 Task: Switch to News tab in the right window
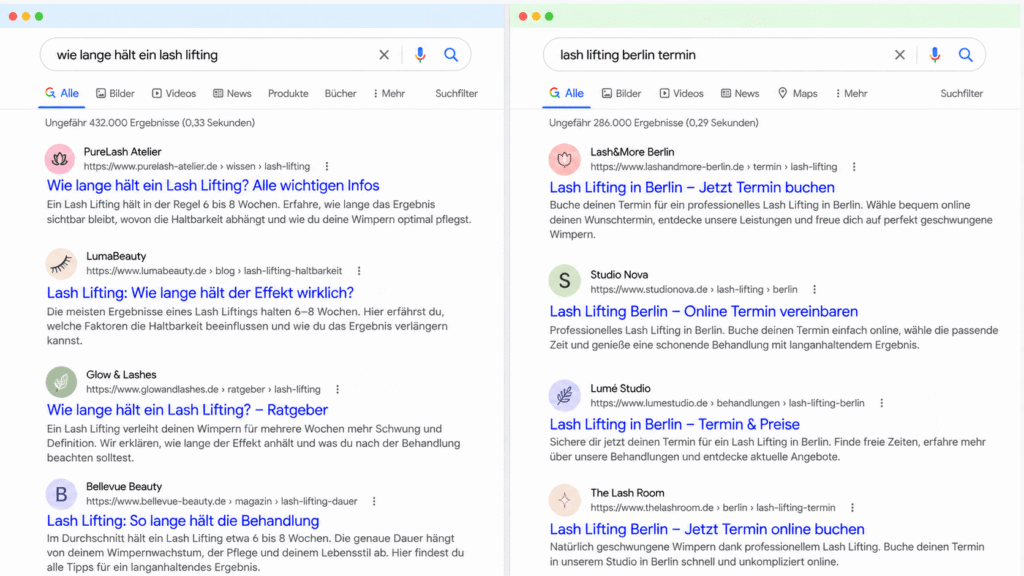coord(741,93)
